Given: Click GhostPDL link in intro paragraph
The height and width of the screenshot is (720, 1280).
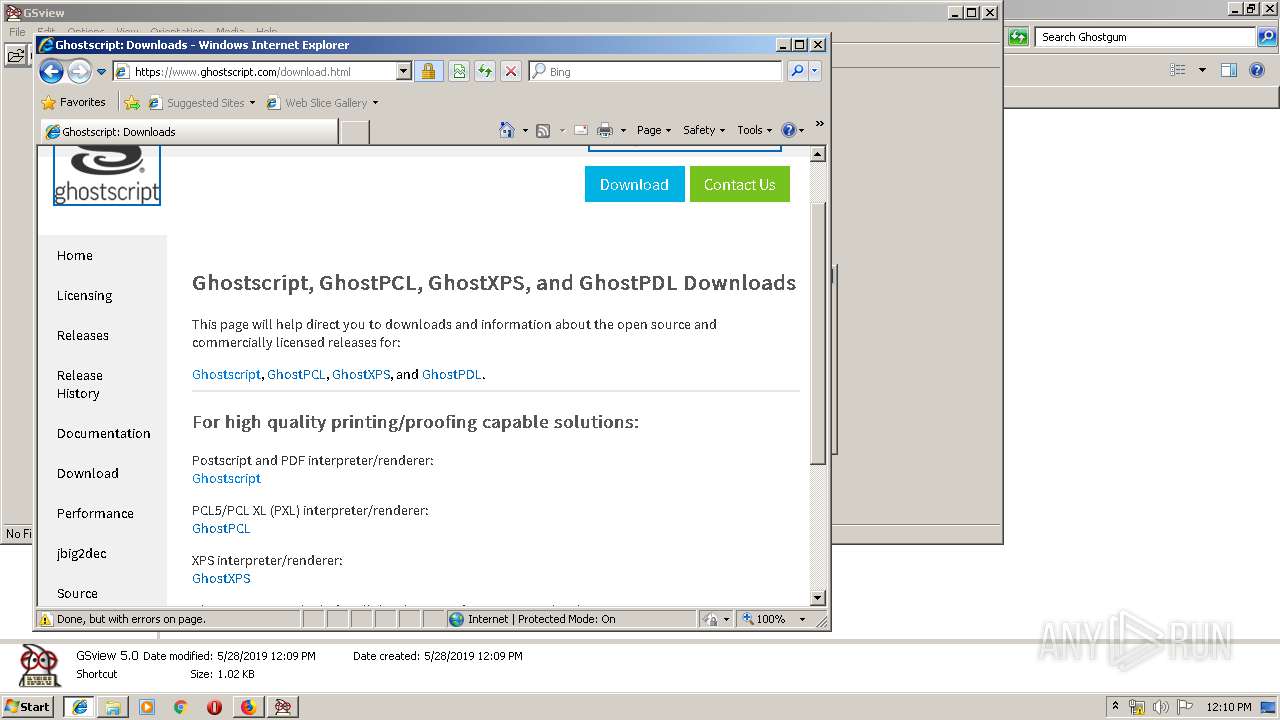Looking at the screenshot, I should (452, 374).
